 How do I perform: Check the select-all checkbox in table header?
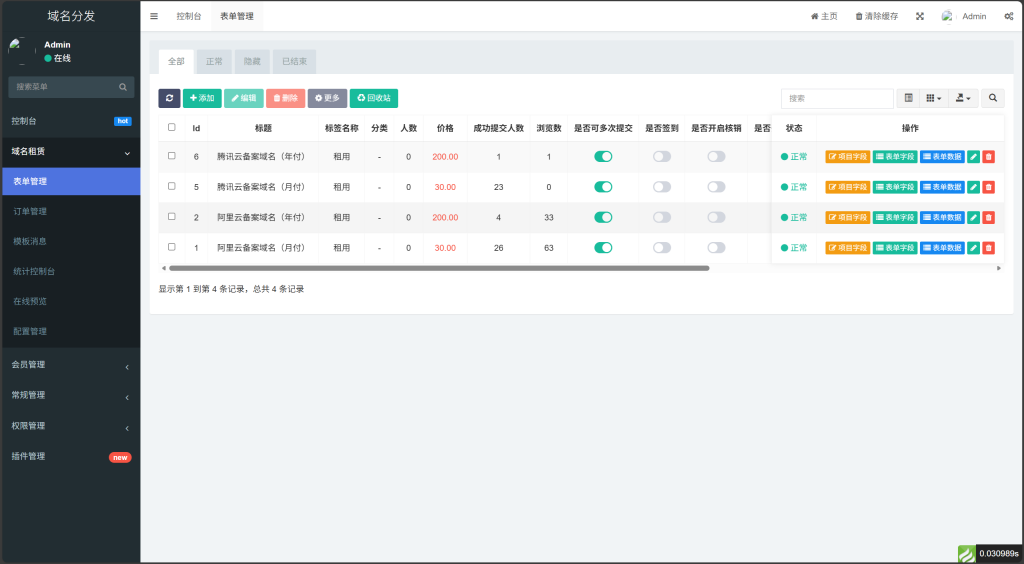click(172, 127)
